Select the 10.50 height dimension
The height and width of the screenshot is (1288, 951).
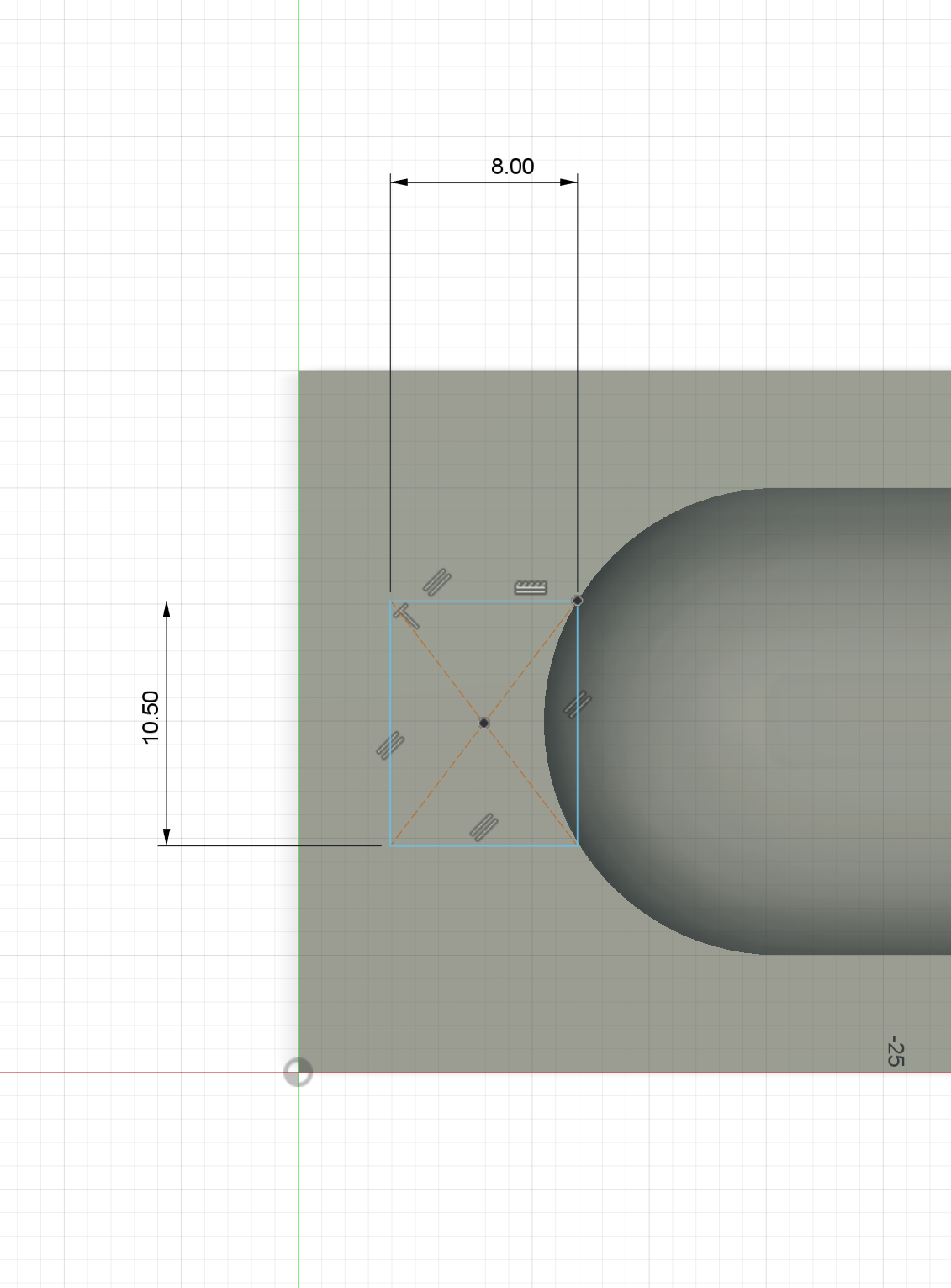pos(151,717)
